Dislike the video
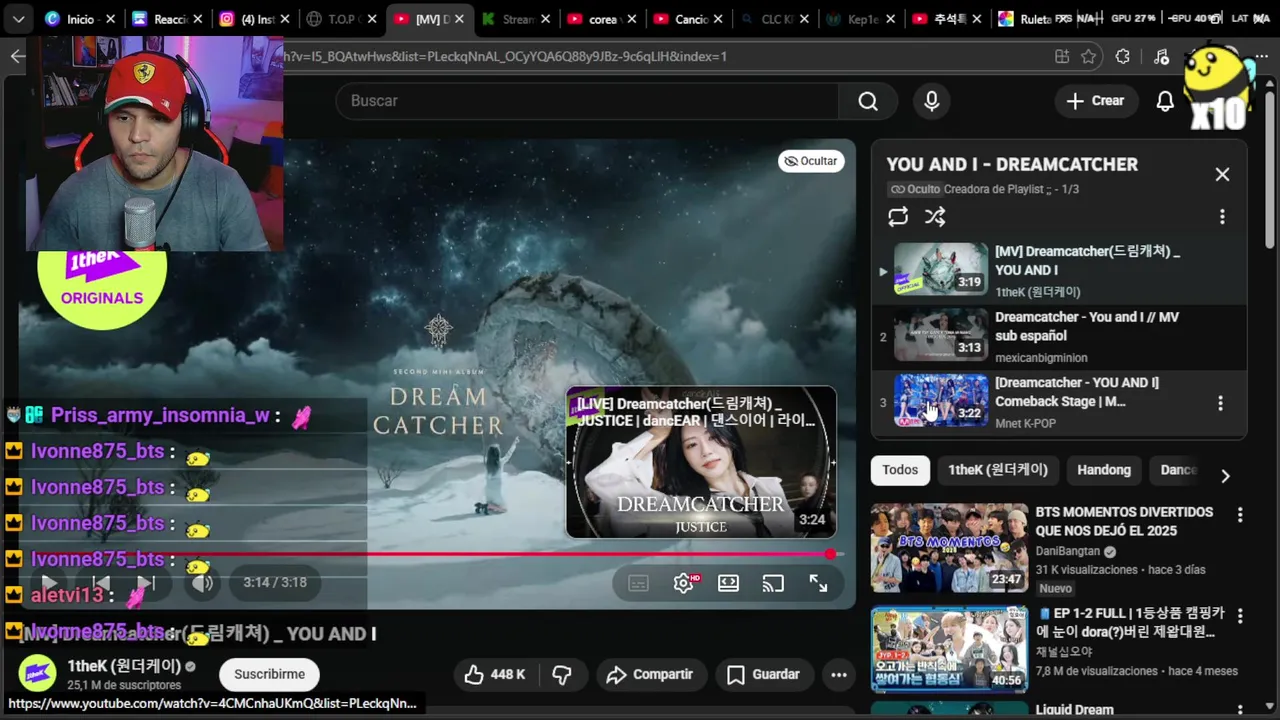 pos(563,675)
